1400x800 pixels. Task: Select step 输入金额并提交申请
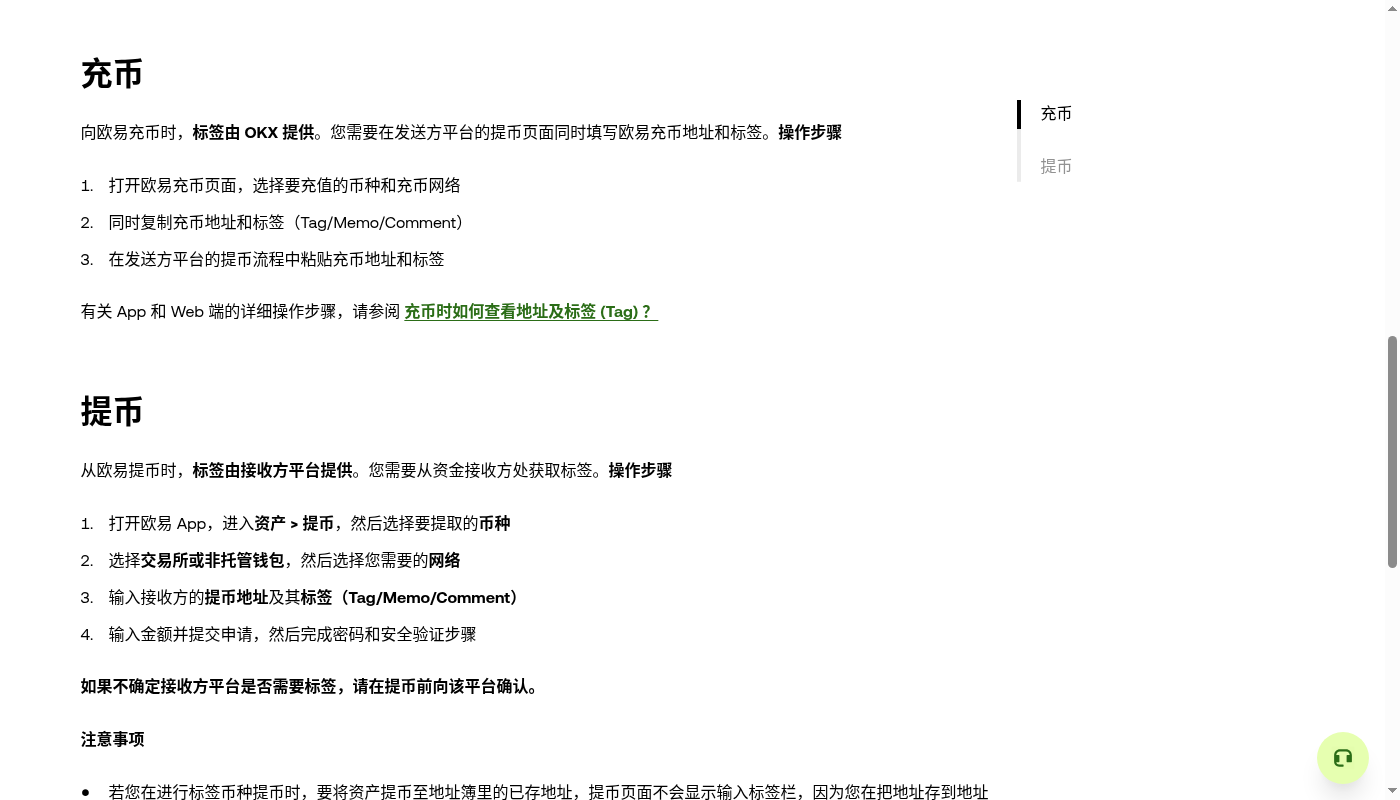(x=293, y=635)
